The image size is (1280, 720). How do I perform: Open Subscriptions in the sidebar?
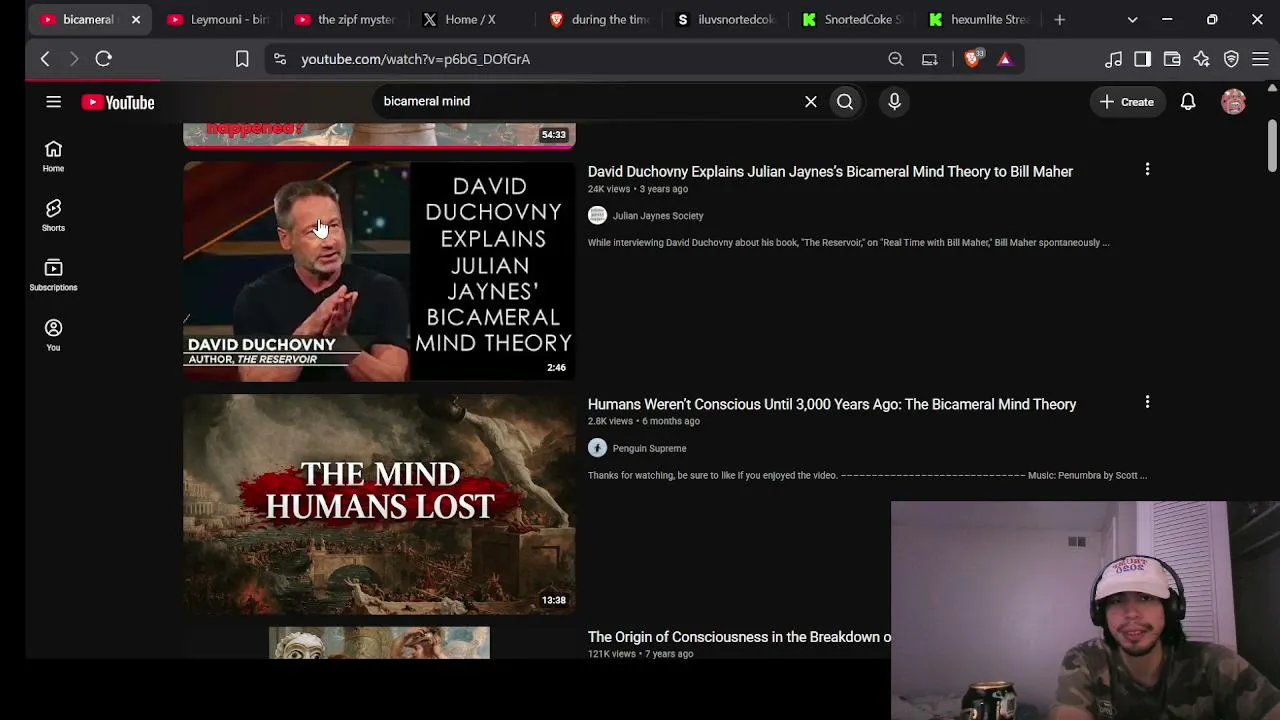click(x=53, y=275)
